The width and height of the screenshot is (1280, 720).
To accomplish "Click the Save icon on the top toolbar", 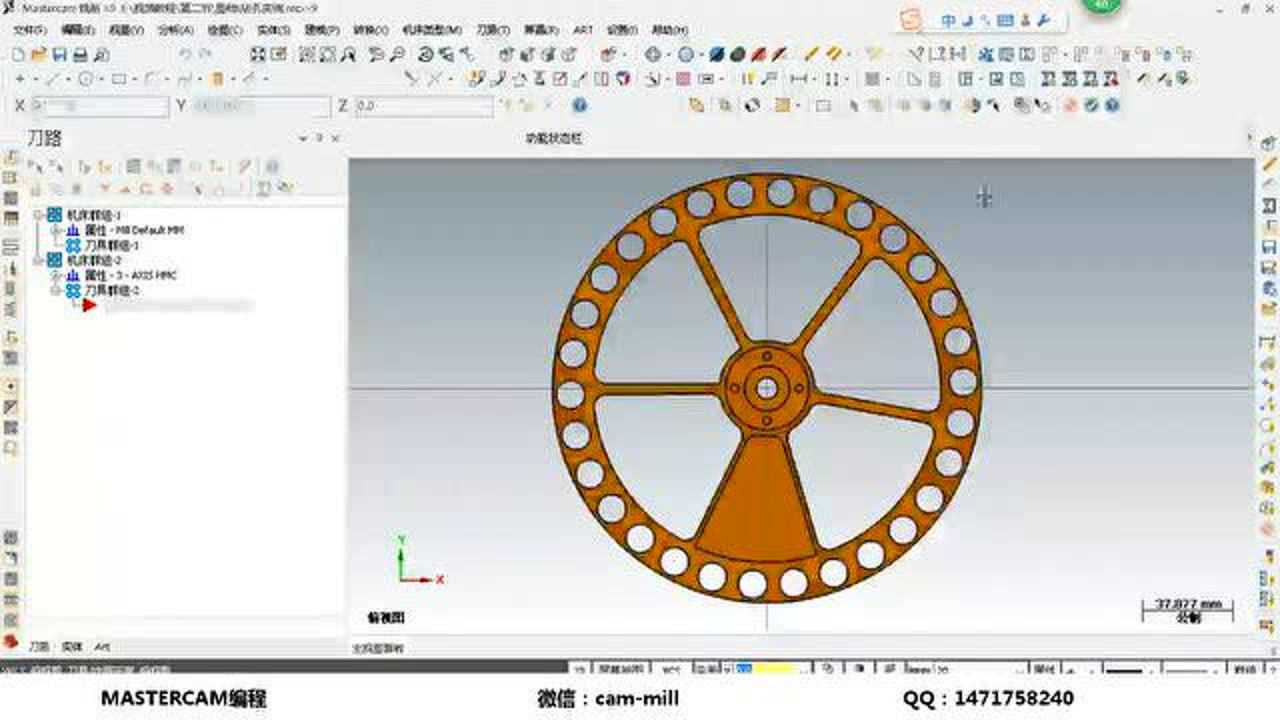I will tap(58, 54).
